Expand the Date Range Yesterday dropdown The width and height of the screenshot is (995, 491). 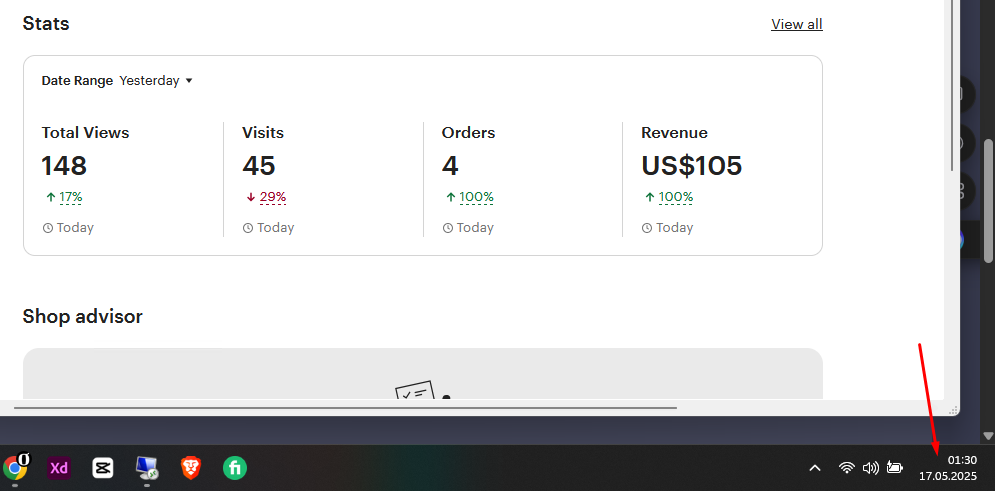156,81
